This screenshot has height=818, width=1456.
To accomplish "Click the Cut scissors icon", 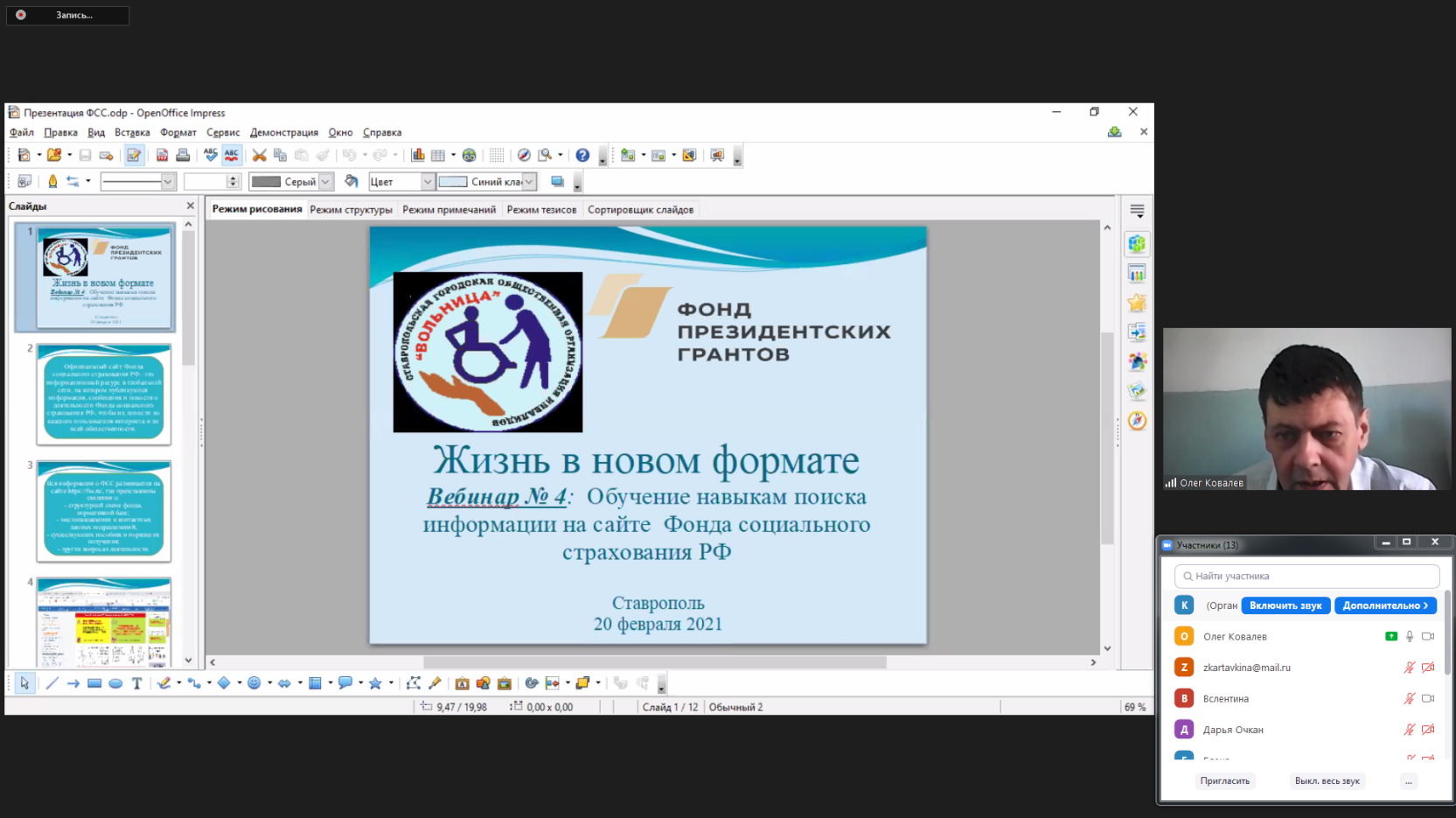I will pyautogui.click(x=259, y=156).
